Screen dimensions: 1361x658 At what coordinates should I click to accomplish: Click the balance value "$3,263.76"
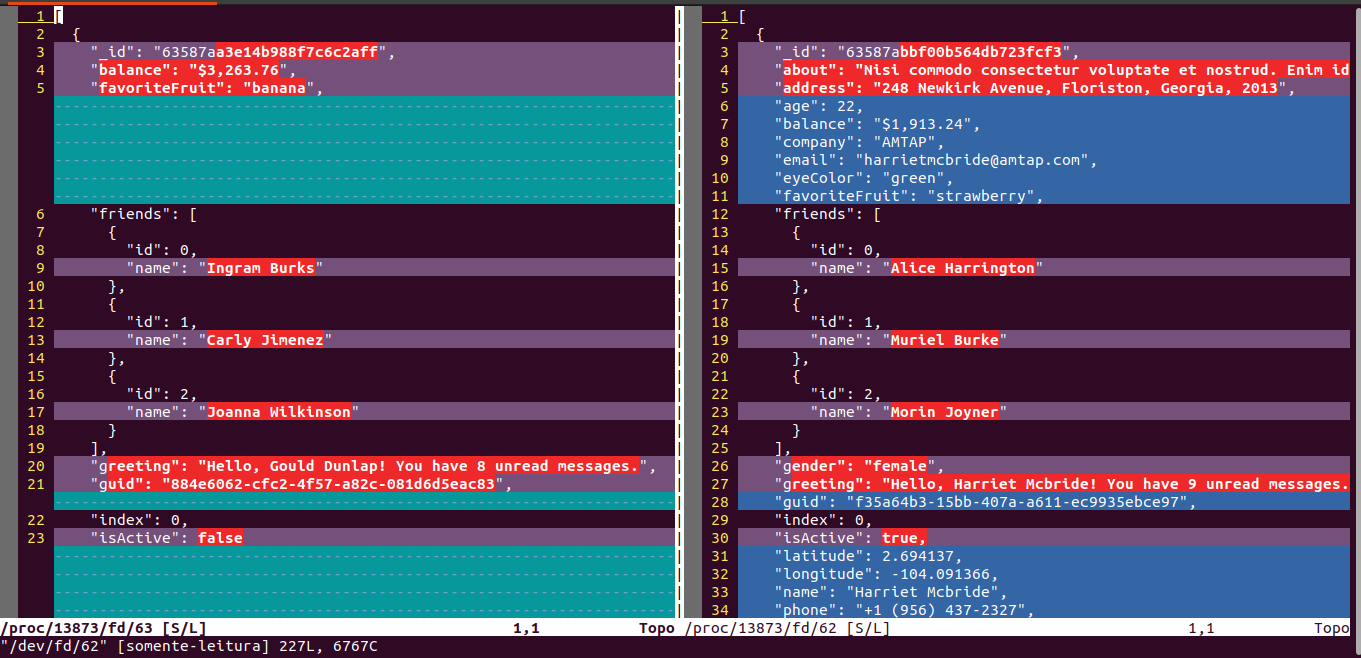(x=238, y=70)
